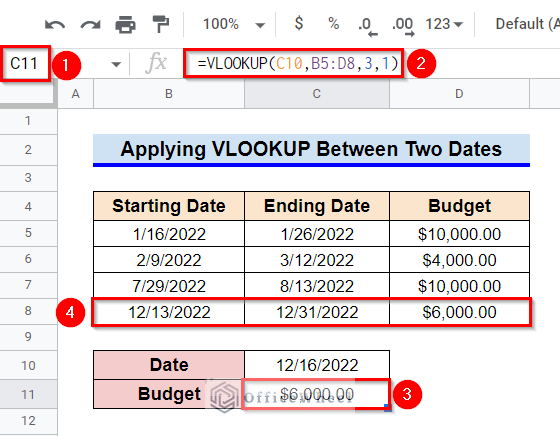Expand the Name box dropdown arrow
The width and height of the screenshot is (560, 436).
(116, 65)
